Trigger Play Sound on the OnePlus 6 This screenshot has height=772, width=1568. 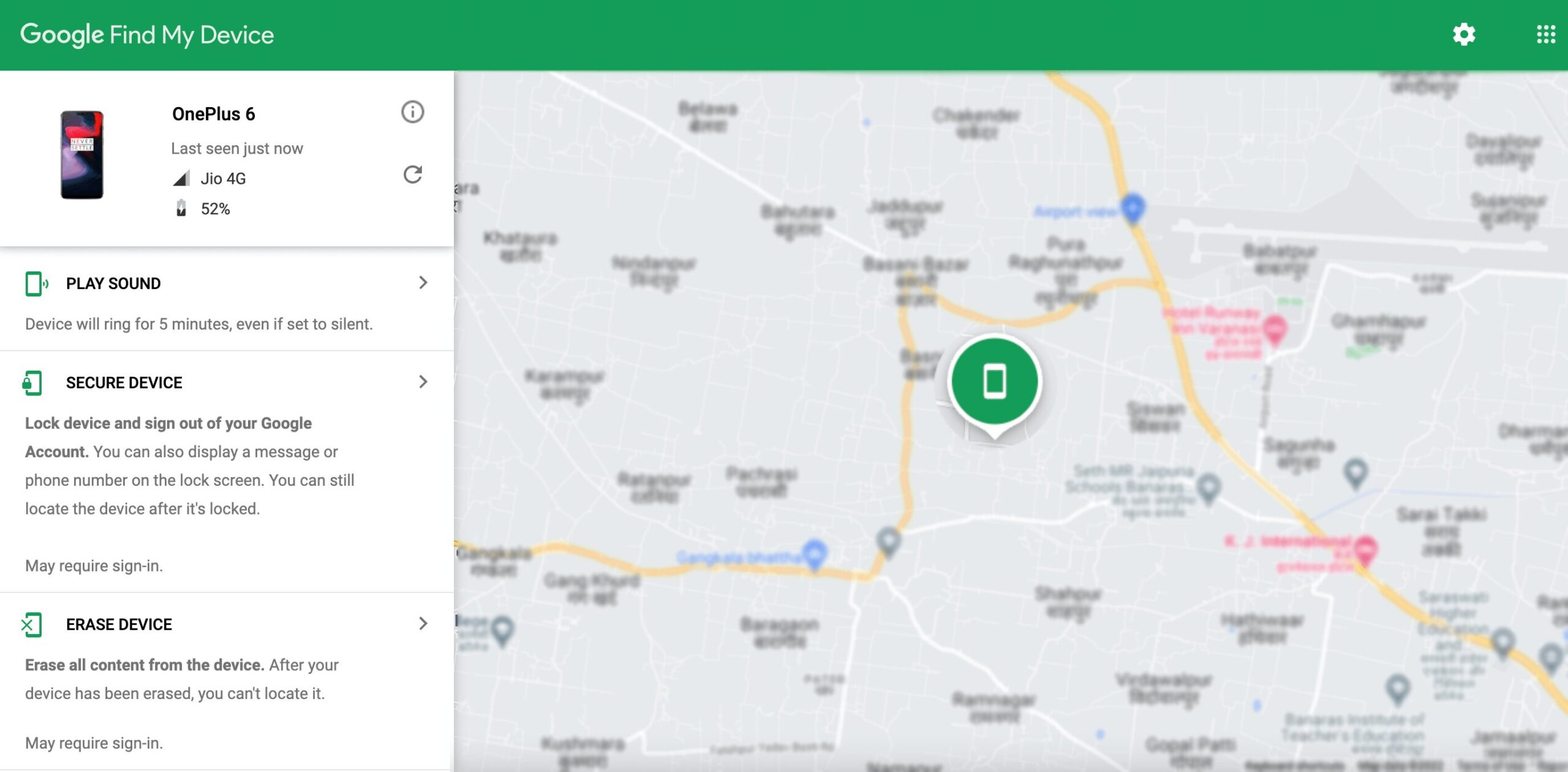click(x=113, y=282)
